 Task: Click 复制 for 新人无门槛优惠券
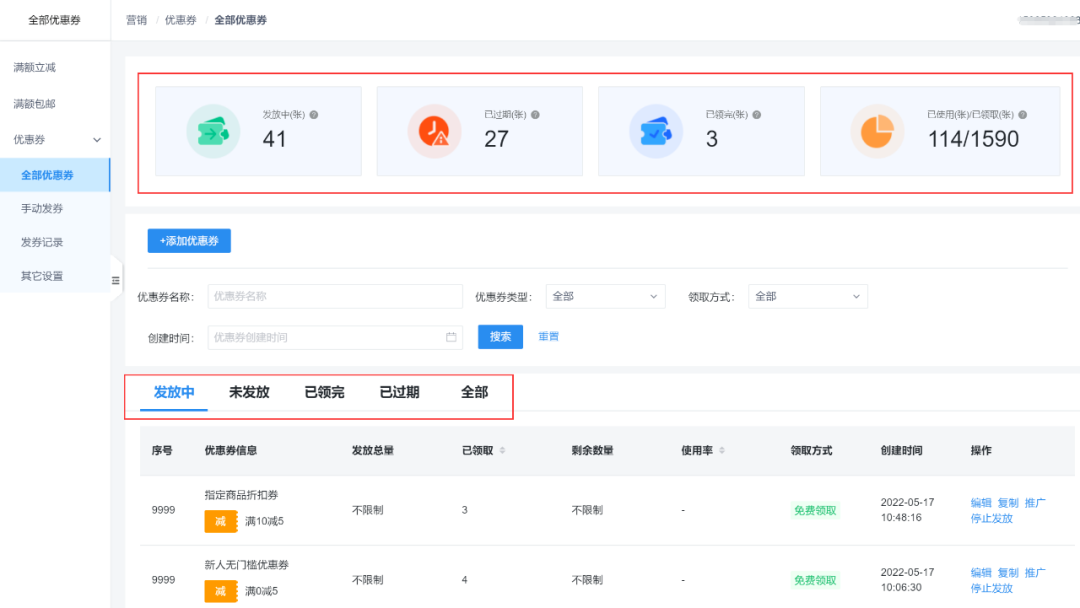1008,573
